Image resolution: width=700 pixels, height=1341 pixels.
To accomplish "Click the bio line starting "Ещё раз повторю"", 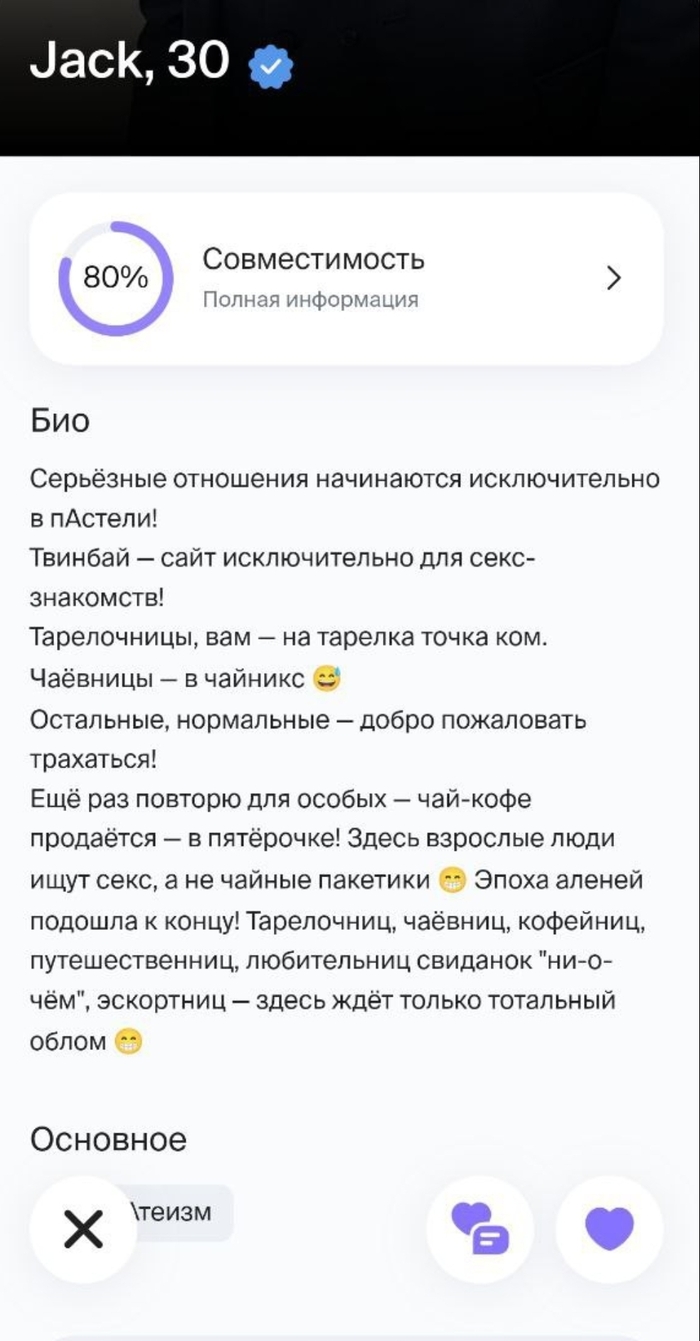I will (280, 800).
